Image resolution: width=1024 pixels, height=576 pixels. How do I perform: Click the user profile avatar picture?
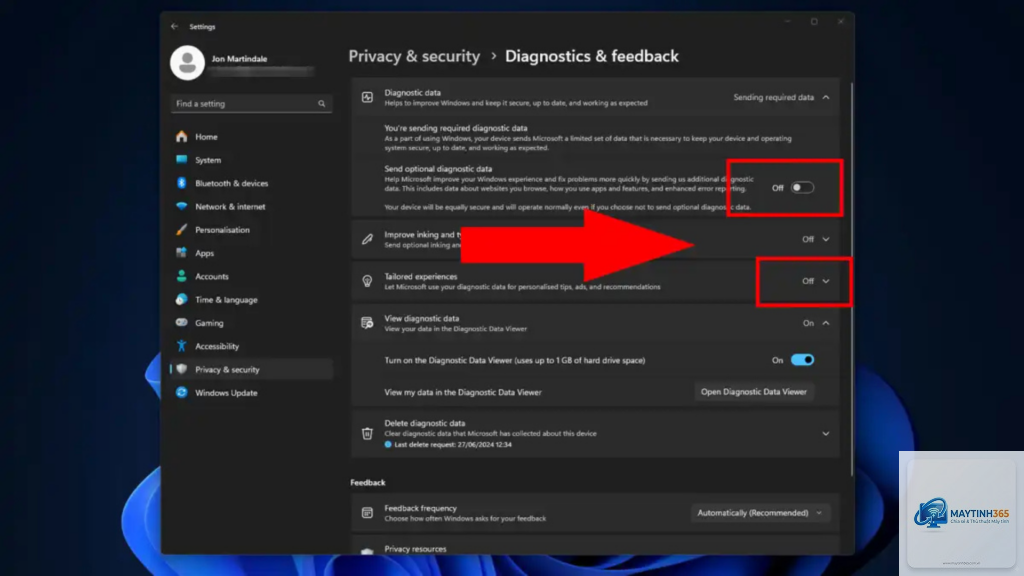187,63
